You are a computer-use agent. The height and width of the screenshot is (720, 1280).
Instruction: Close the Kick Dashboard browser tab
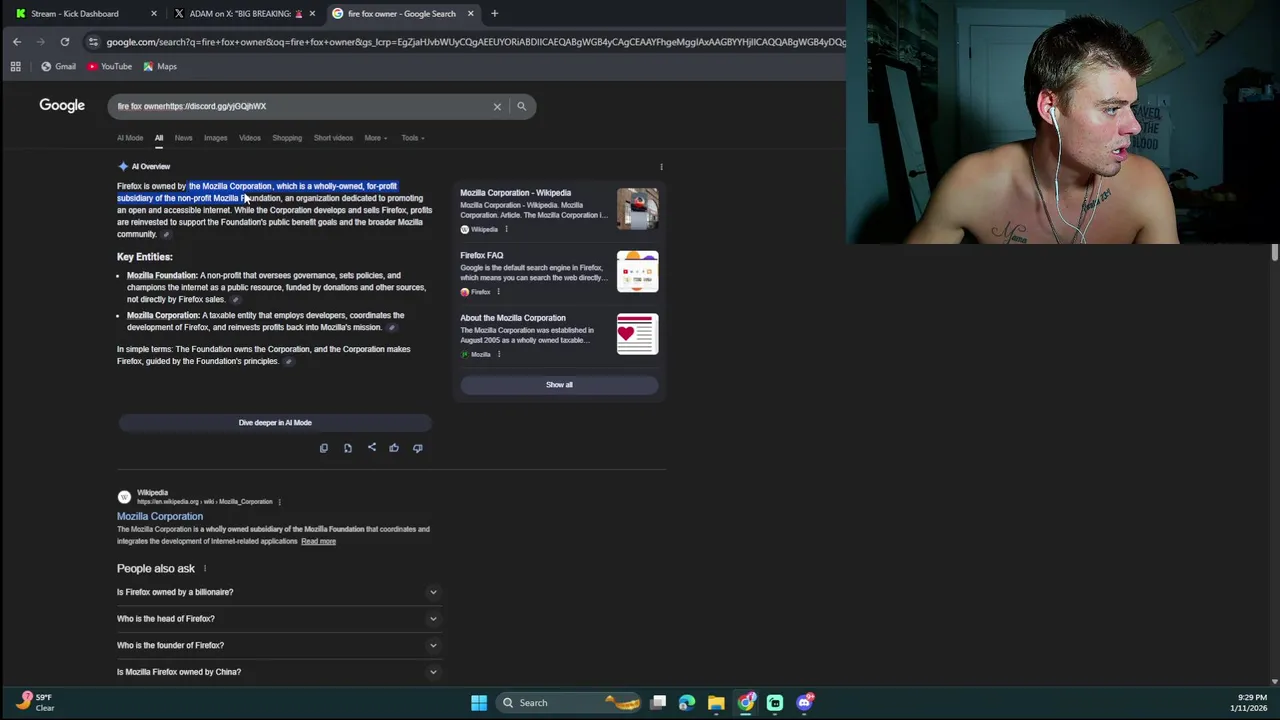coord(153,14)
